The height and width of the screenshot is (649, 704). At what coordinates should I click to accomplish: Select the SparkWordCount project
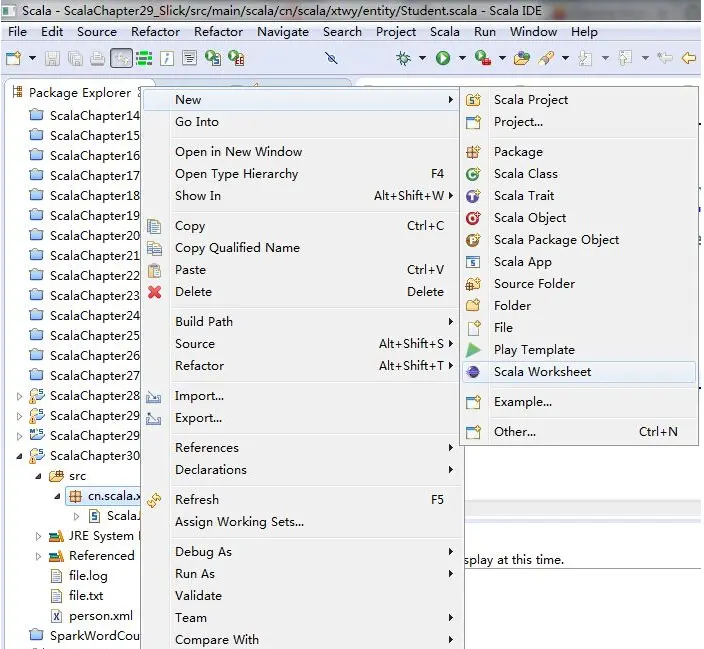pos(84,636)
